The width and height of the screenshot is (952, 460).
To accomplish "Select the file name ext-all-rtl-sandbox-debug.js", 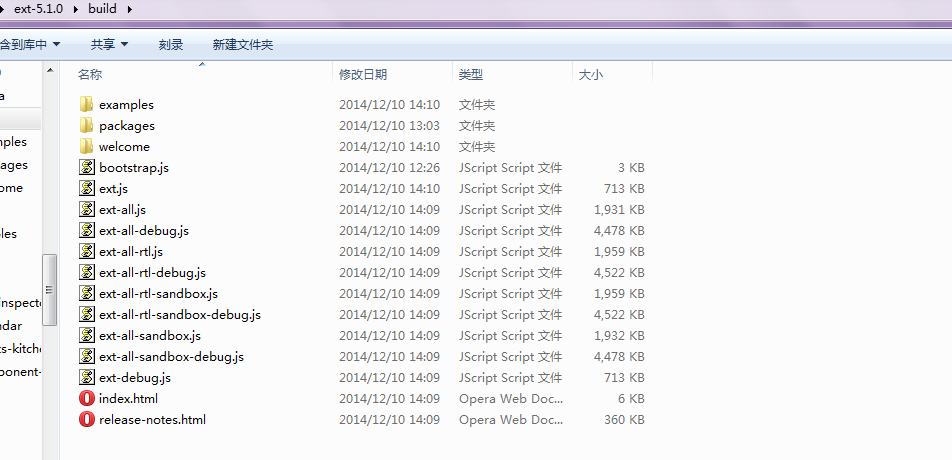I will click(180, 314).
